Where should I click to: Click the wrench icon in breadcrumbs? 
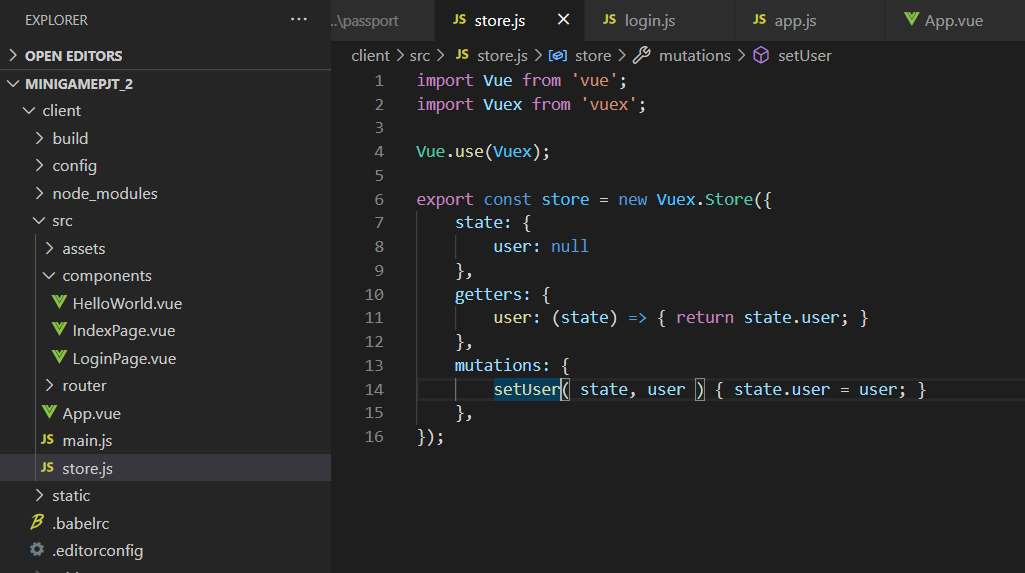pyautogui.click(x=641, y=55)
